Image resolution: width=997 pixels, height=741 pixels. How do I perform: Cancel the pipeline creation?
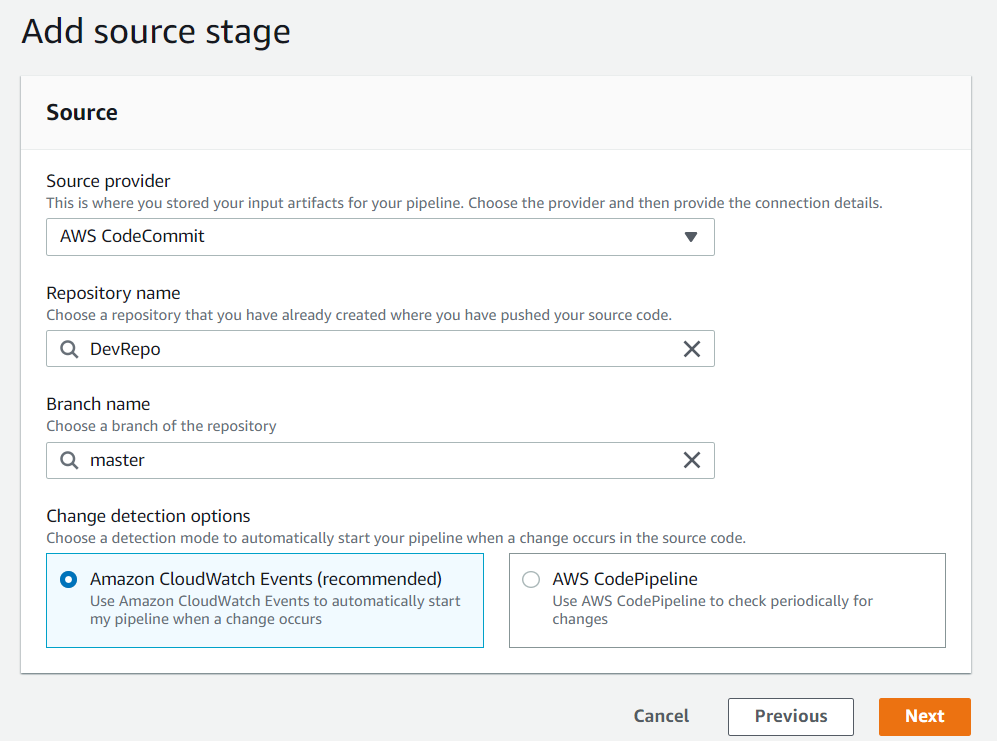pyautogui.click(x=661, y=716)
